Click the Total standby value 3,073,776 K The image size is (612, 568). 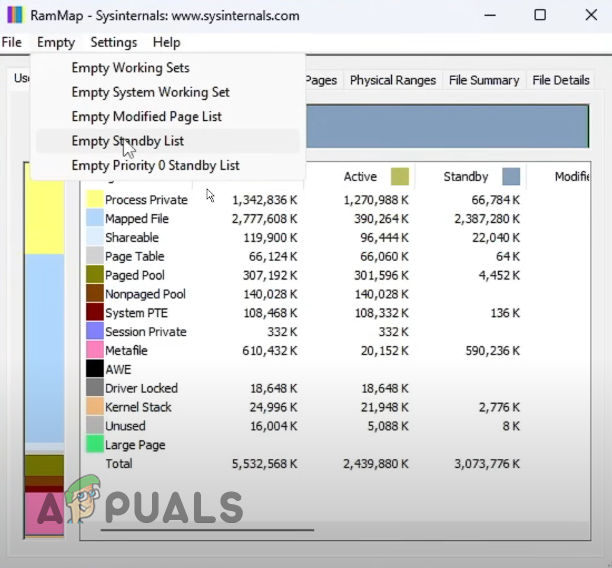tap(487, 464)
